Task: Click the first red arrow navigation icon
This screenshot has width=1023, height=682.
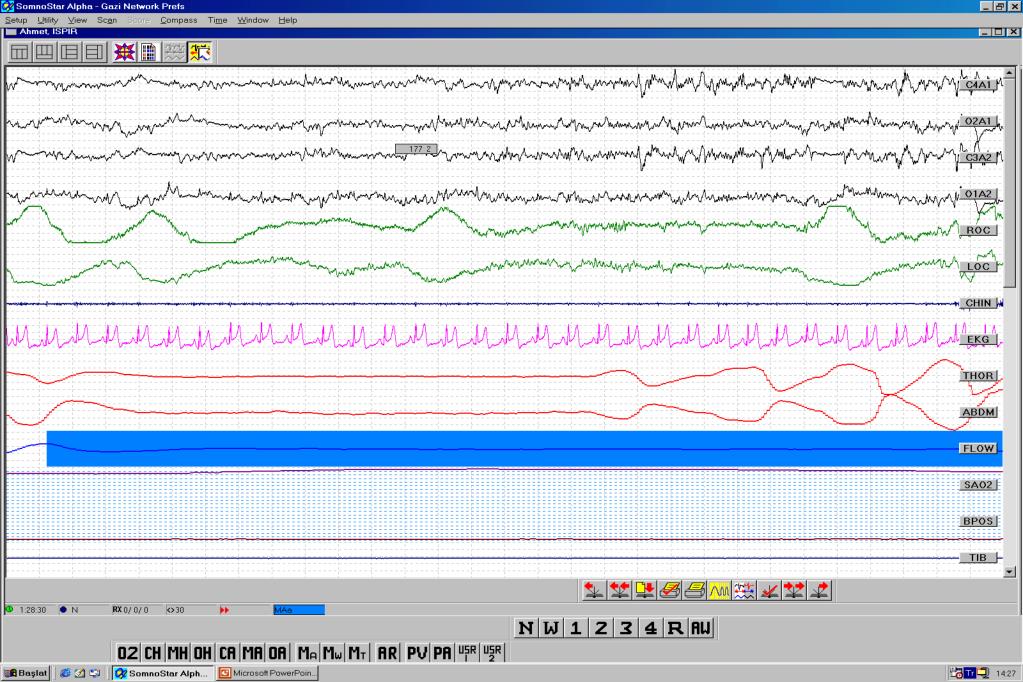Action: point(594,589)
